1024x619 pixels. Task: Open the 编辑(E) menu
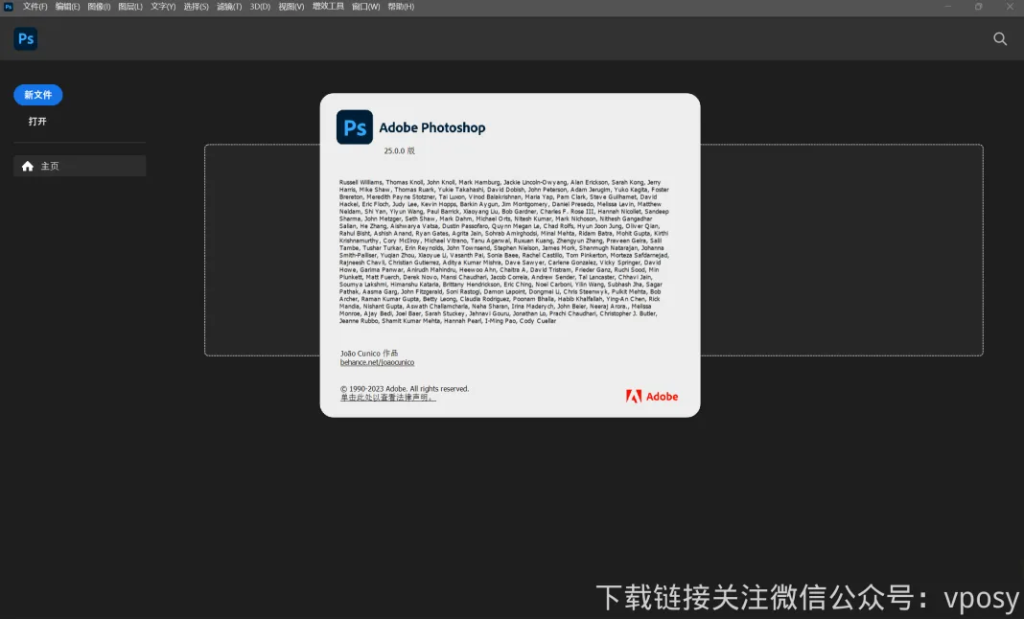[67, 7]
